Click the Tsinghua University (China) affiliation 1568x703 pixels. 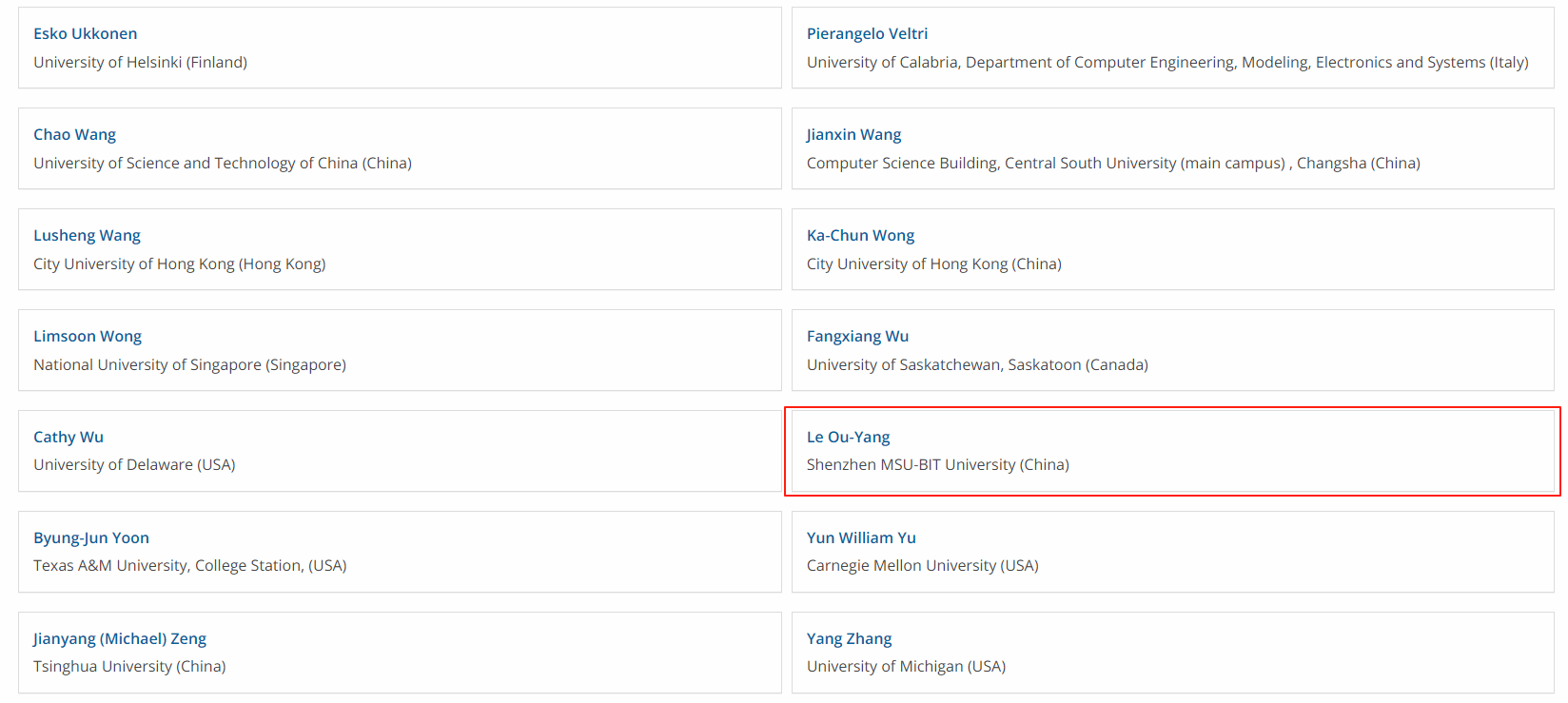coord(129,667)
